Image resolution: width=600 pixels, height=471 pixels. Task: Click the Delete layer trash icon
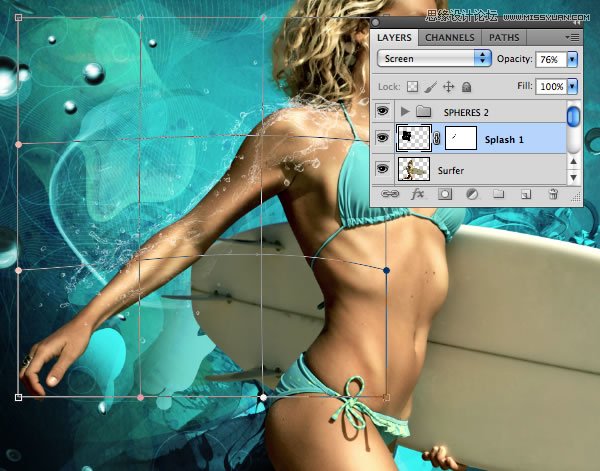point(553,194)
